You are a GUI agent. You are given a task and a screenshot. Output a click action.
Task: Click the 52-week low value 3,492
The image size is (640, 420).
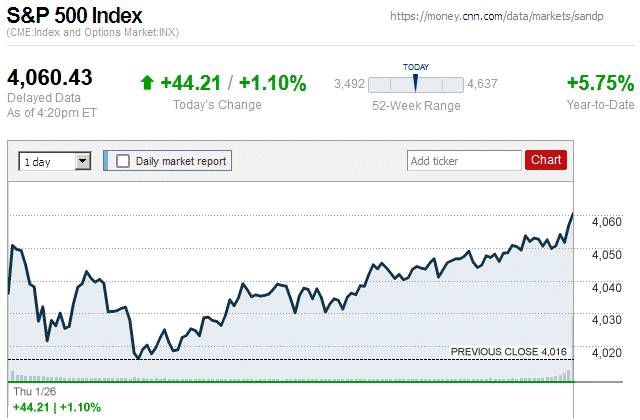[x=347, y=84]
